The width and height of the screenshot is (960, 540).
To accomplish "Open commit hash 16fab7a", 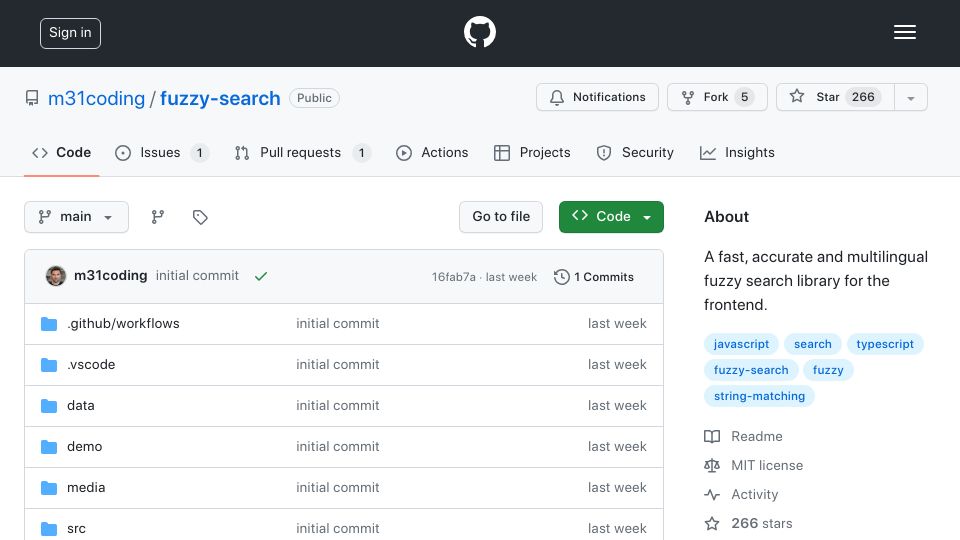I will pos(454,277).
